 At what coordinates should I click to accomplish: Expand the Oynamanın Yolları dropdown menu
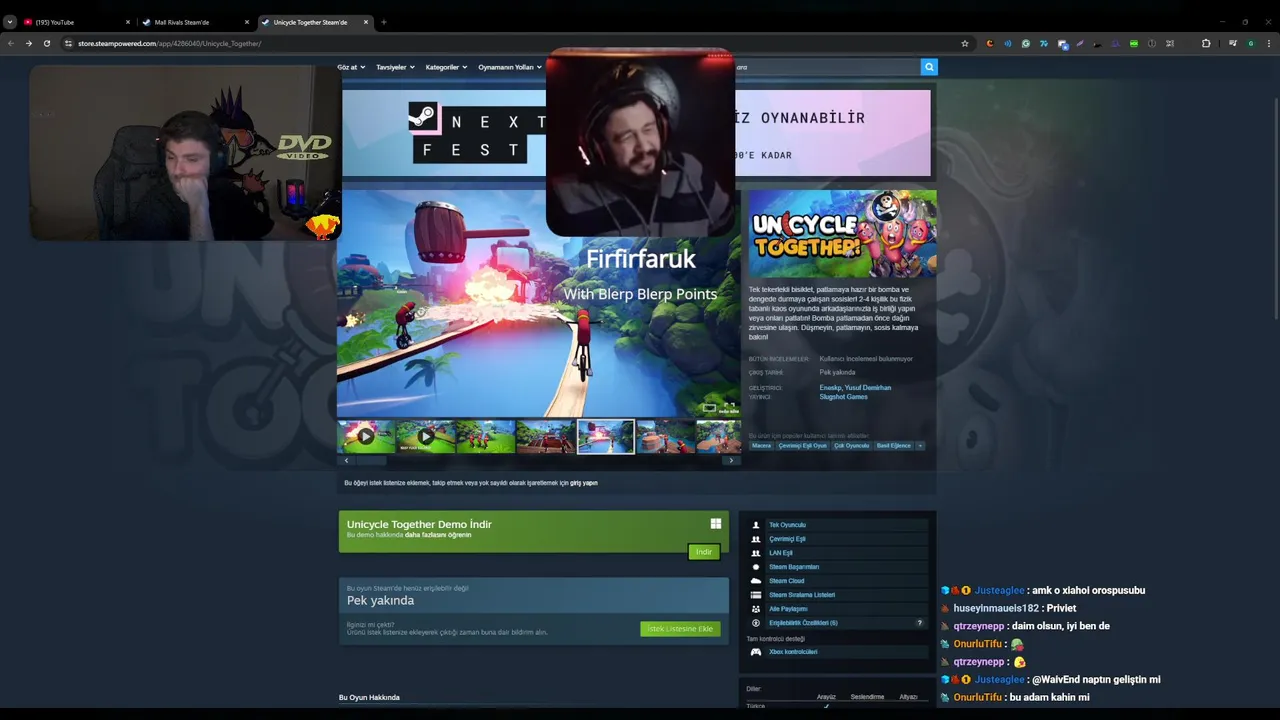coord(510,67)
